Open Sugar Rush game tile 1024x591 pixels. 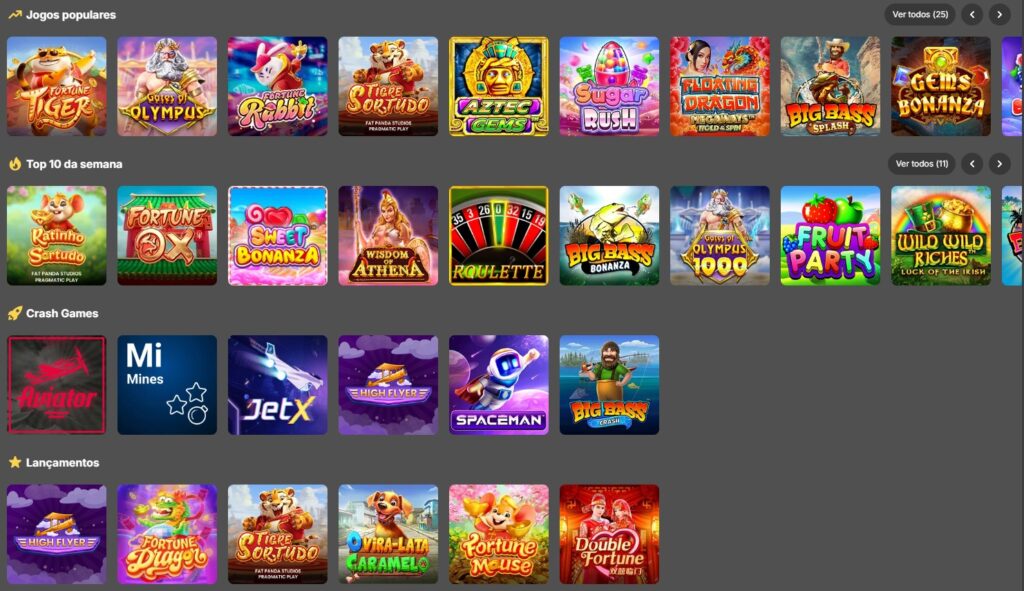point(609,86)
